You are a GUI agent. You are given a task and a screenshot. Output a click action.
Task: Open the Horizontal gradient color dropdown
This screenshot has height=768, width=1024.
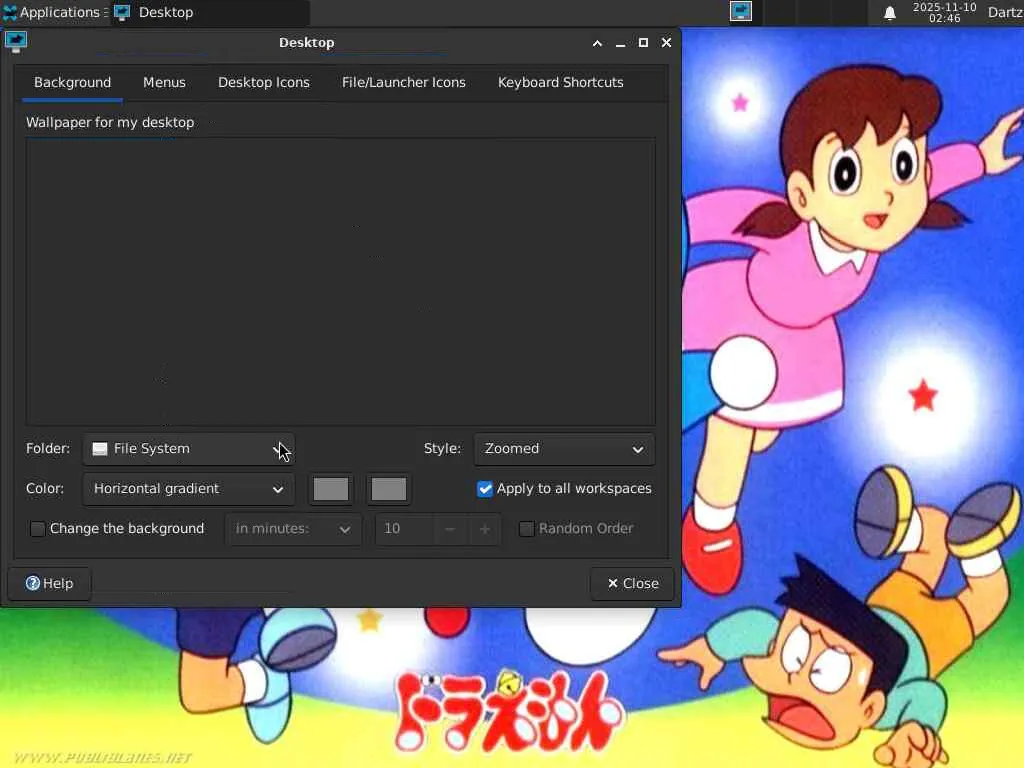point(188,489)
